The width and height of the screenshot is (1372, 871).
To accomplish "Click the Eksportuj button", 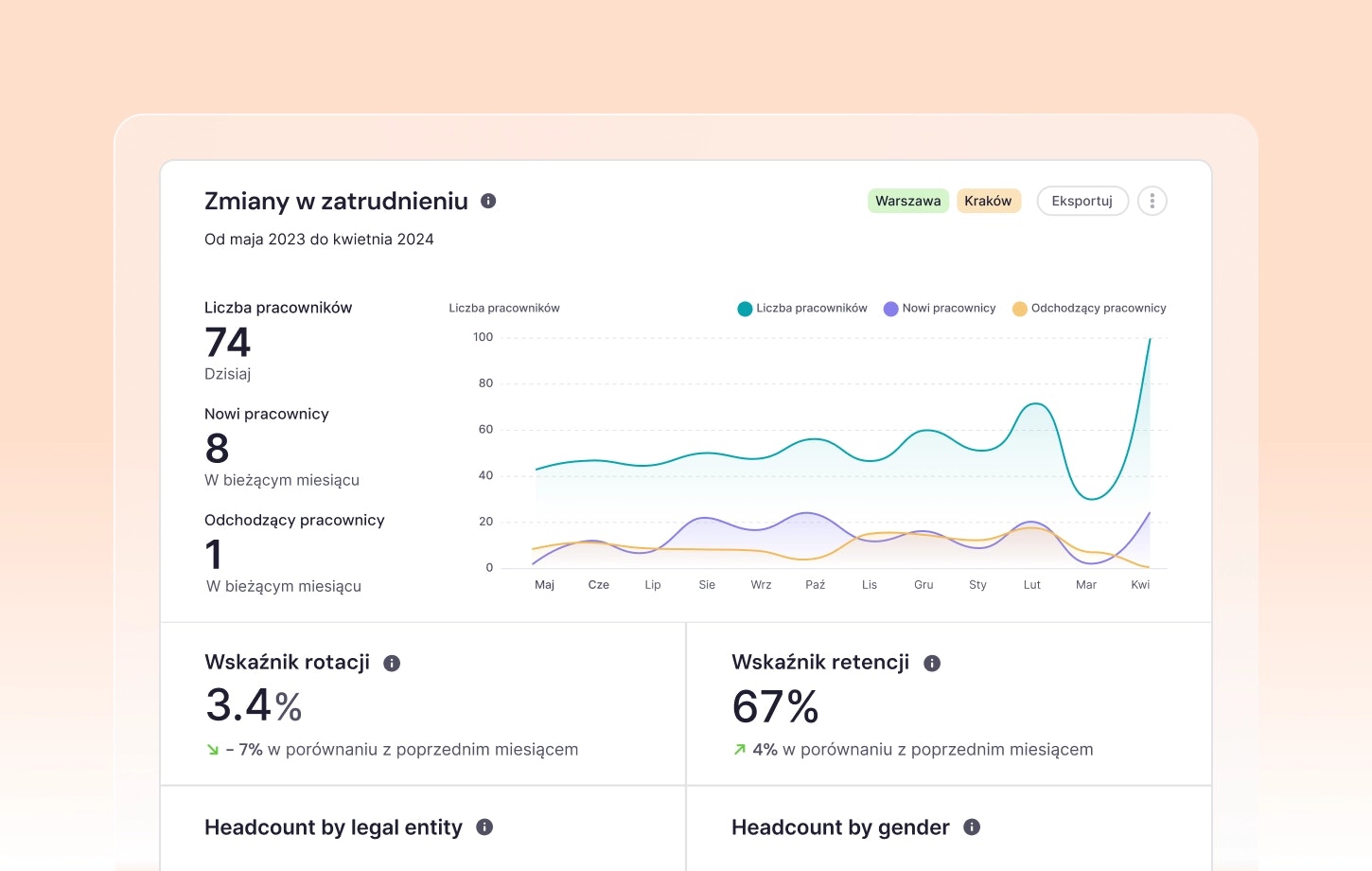I will click(1082, 201).
